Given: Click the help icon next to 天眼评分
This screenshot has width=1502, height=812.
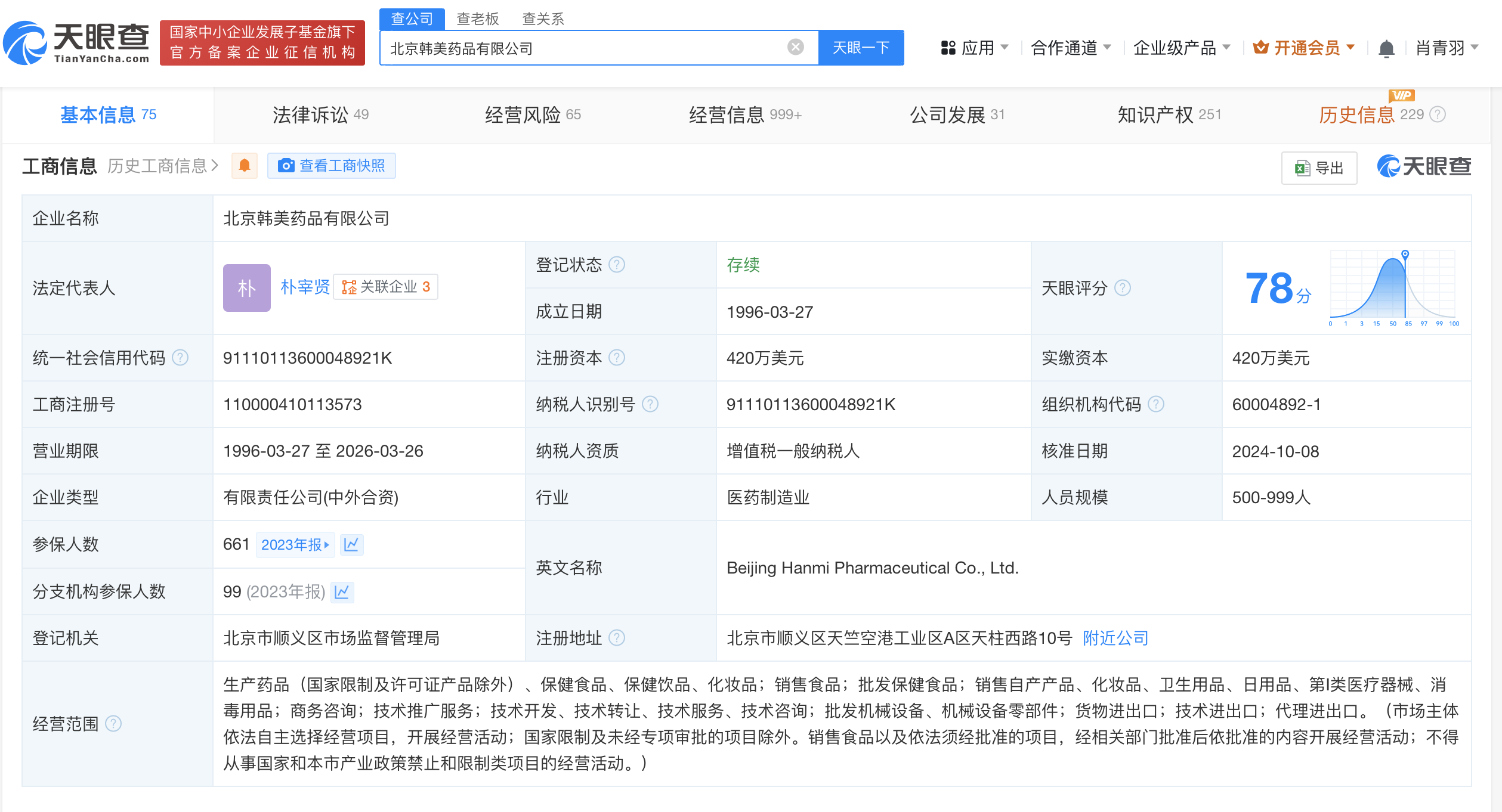Looking at the screenshot, I should (1123, 288).
